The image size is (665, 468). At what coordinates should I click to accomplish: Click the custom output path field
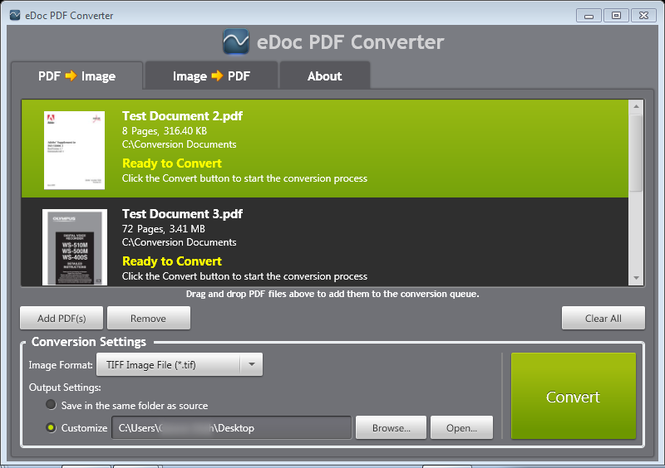tap(232, 428)
